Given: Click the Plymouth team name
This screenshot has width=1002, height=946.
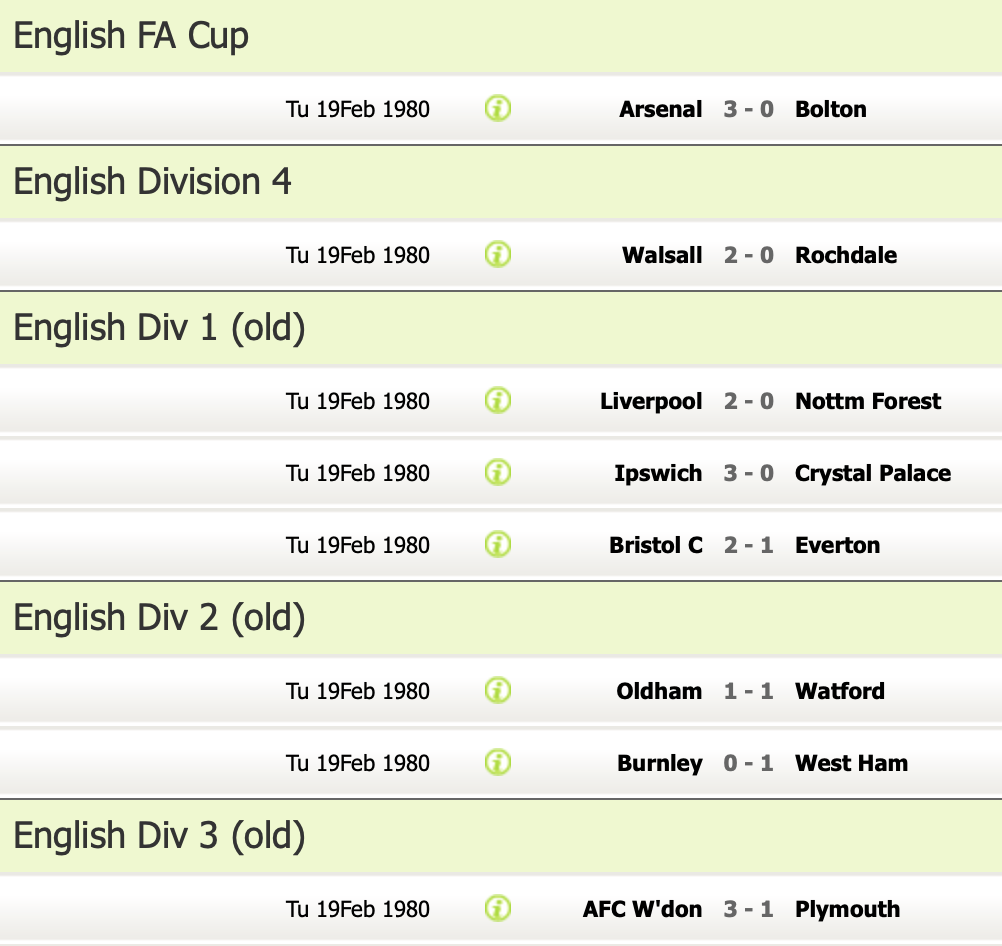Looking at the screenshot, I should tap(847, 909).
